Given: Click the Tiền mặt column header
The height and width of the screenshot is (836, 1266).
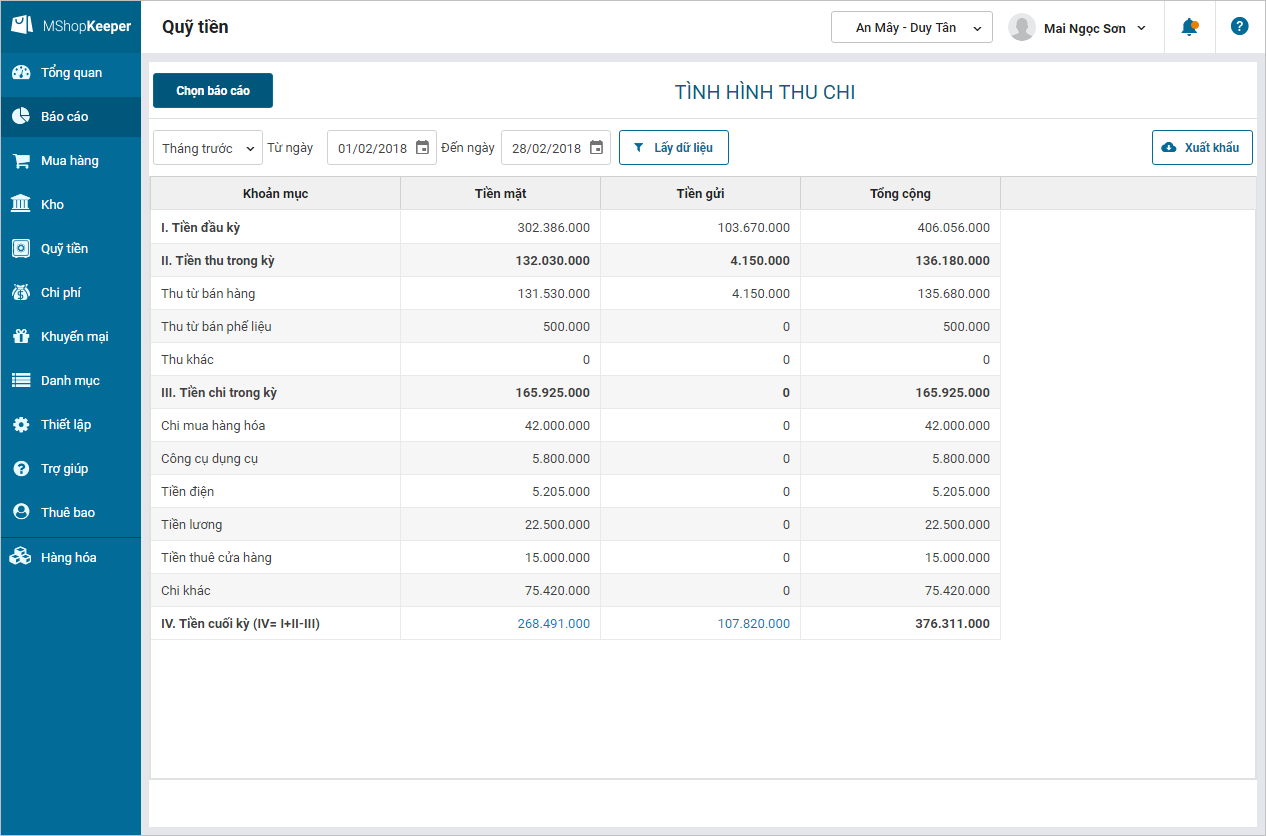Looking at the screenshot, I should (501, 194).
